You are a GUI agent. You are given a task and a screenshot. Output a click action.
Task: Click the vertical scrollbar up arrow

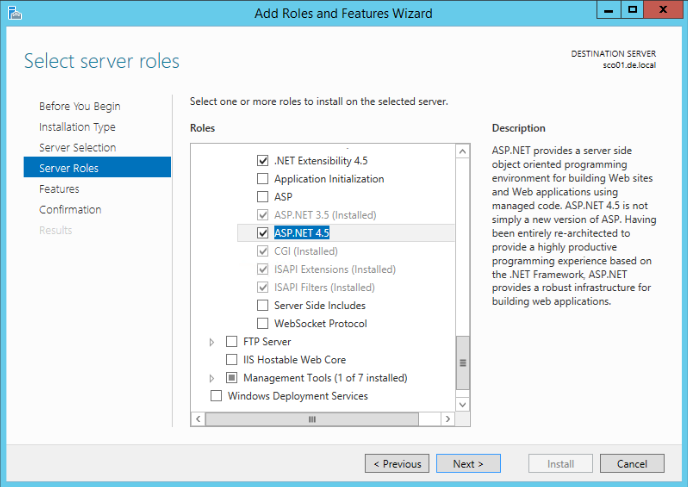point(462,152)
